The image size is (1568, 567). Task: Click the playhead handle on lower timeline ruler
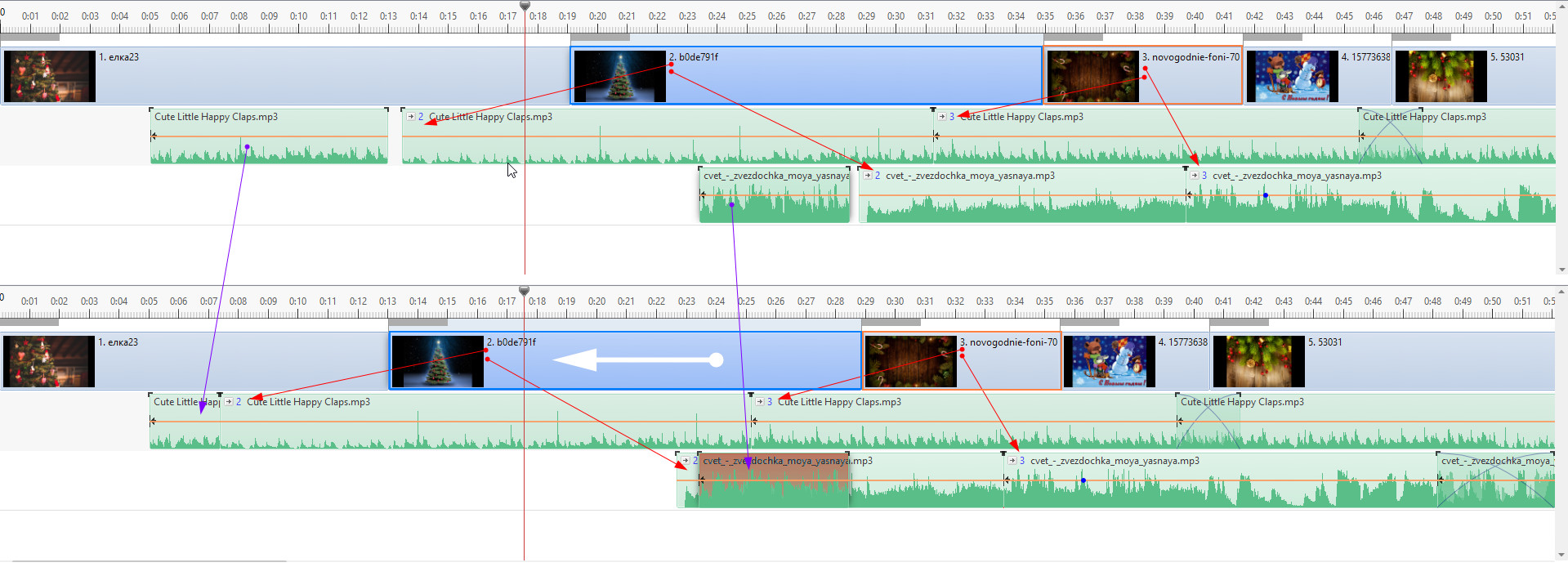click(525, 292)
